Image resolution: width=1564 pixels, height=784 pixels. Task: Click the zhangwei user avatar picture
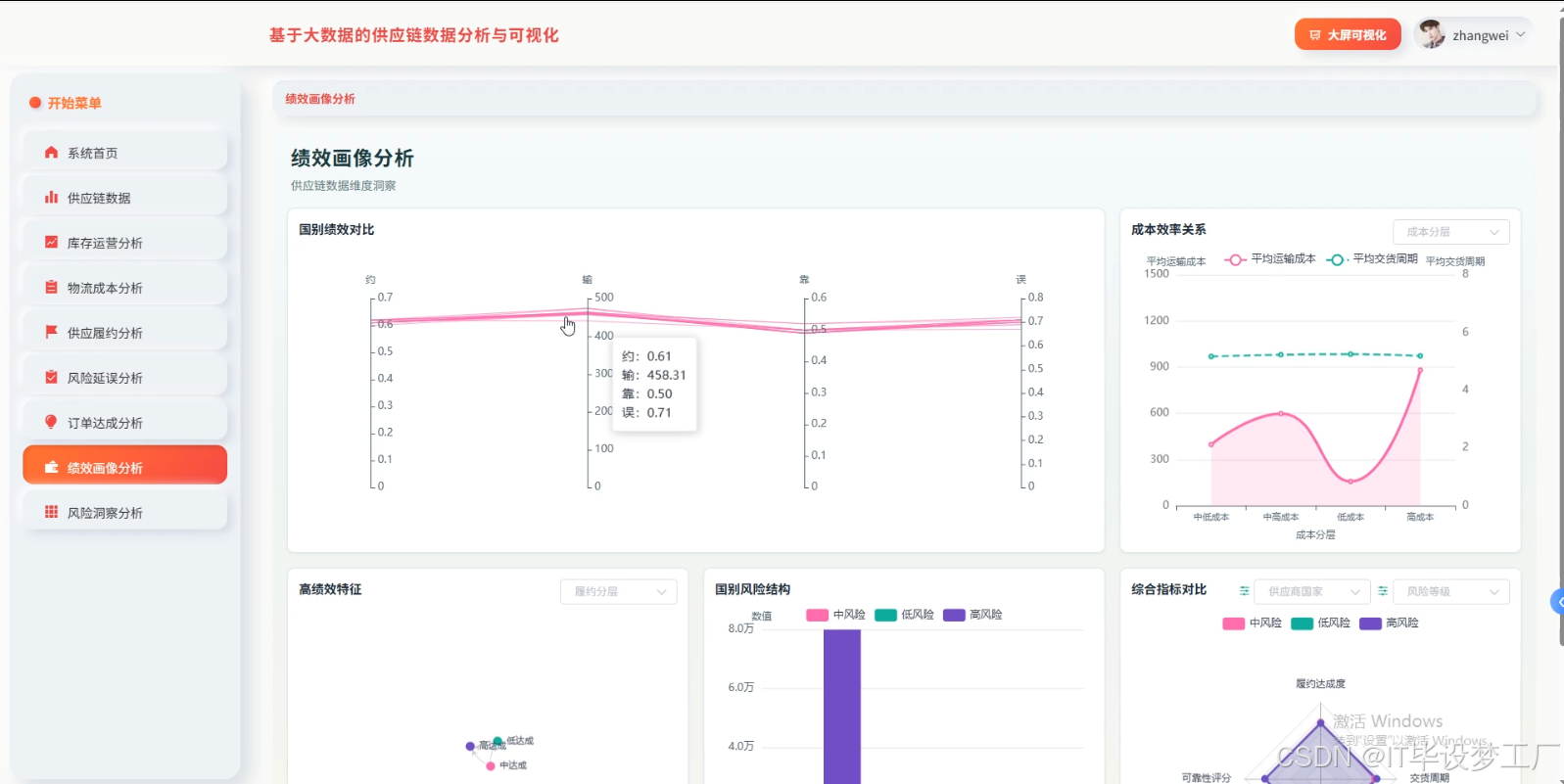tap(1431, 34)
